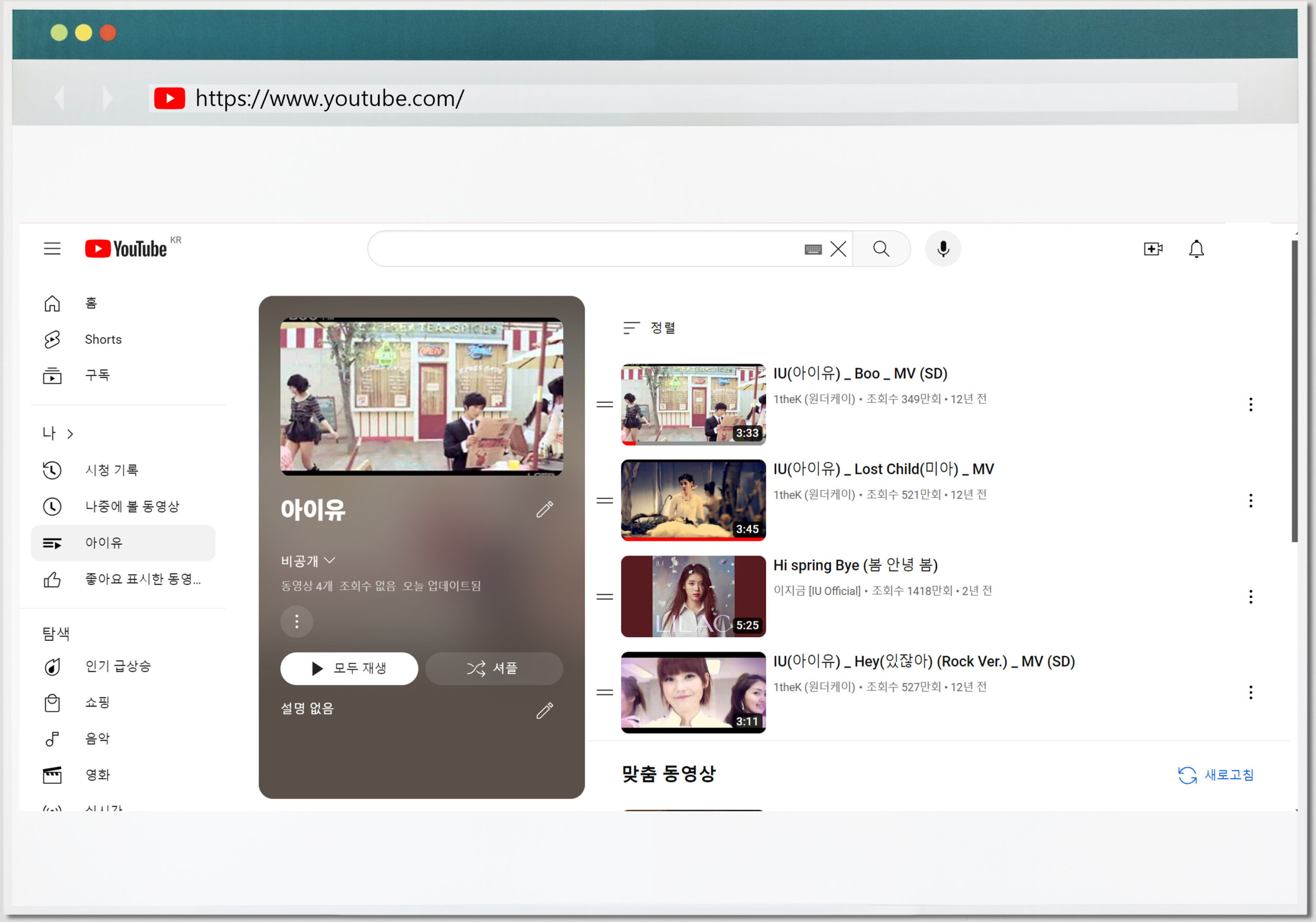Screen dimensions: 1316x922
Task: Select the 아이유 playlist in the sidebar
Action: (123, 543)
